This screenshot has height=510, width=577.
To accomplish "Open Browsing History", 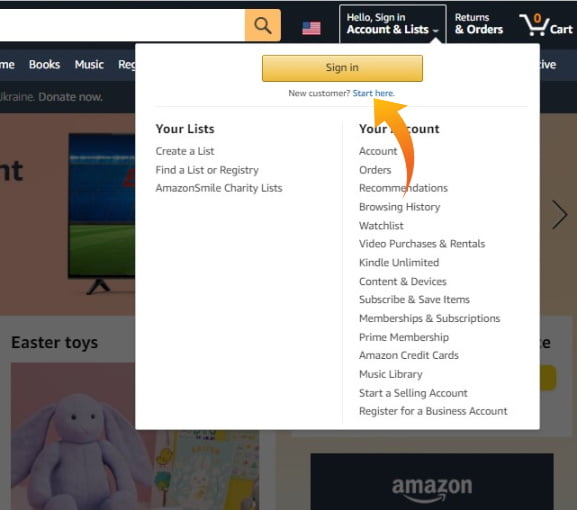I will (400, 207).
